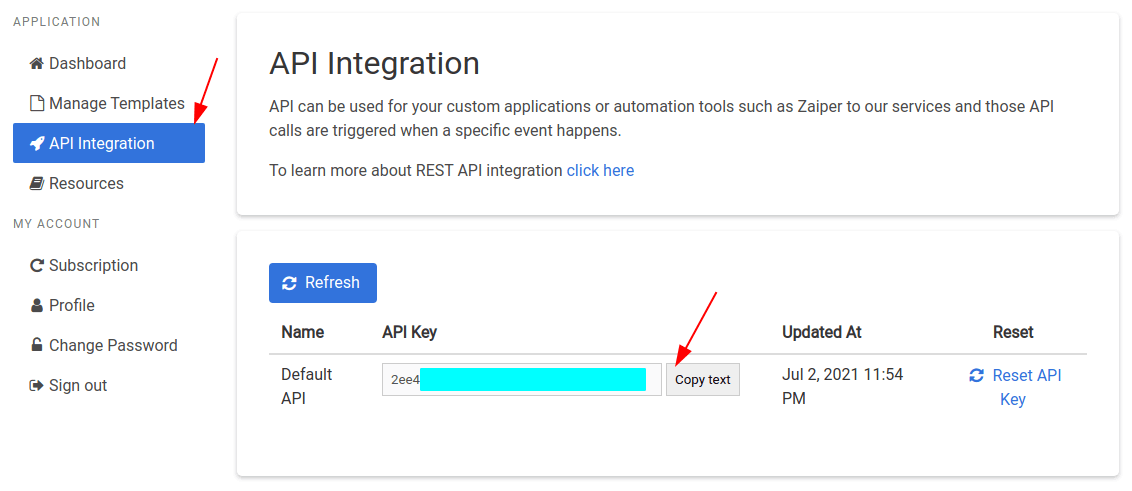Click the rocket icon for API Integration
The image size is (1132, 491).
[37, 144]
